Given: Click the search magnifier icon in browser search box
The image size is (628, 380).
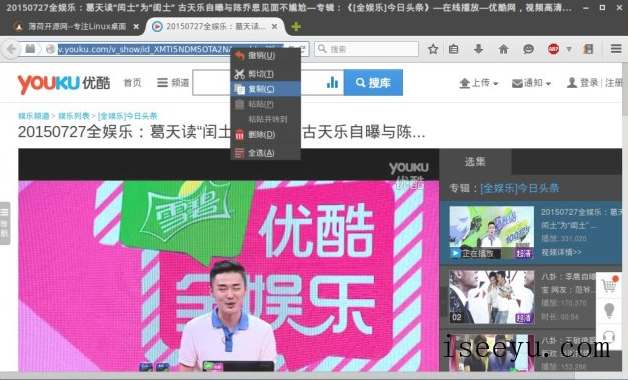Looking at the screenshot, I should (x=322, y=49).
